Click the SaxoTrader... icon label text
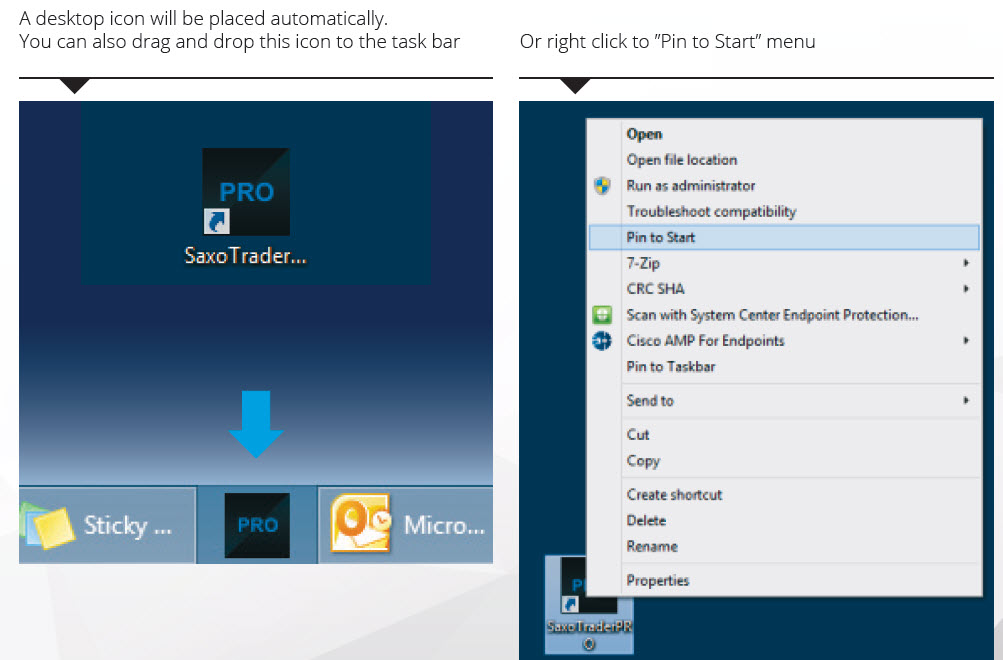The height and width of the screenshot is (660, 1003). tap(246, 256)
